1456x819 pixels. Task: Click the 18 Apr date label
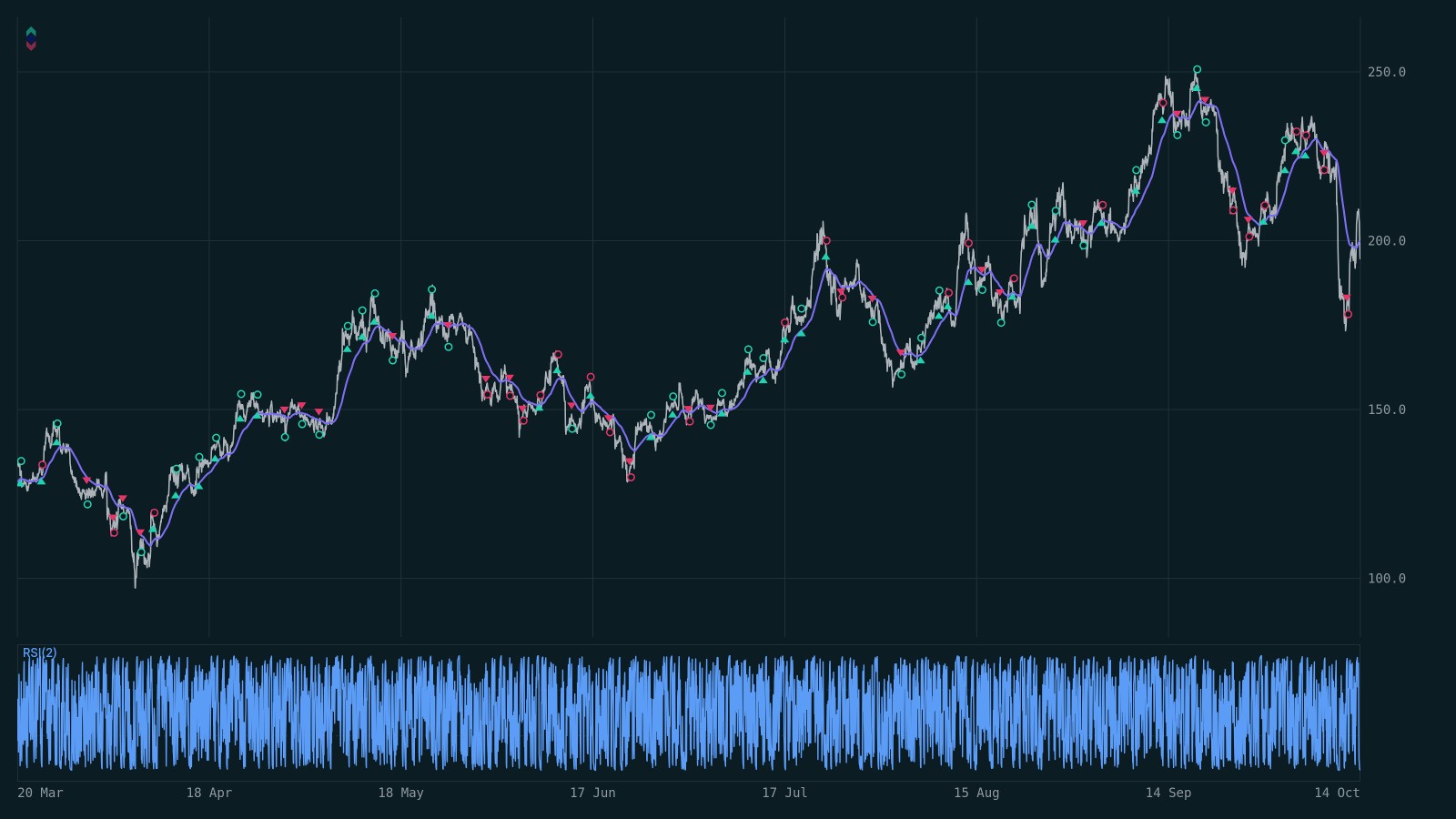point(209,793)
